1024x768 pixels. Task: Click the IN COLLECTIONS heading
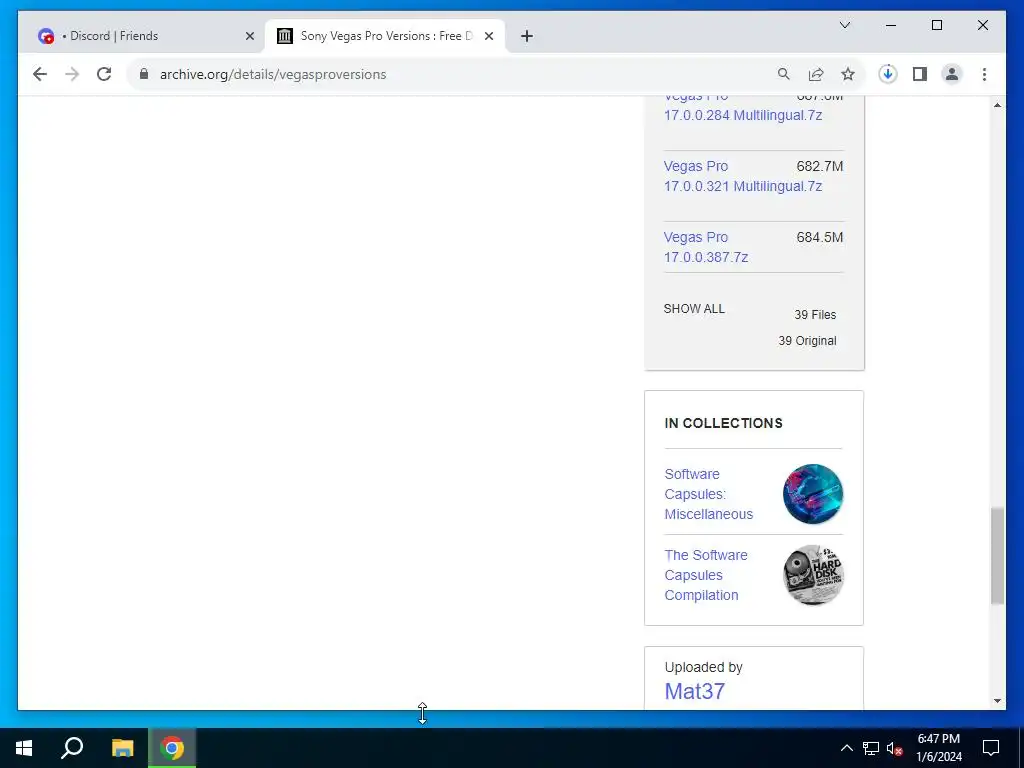(x=724, y=423)
